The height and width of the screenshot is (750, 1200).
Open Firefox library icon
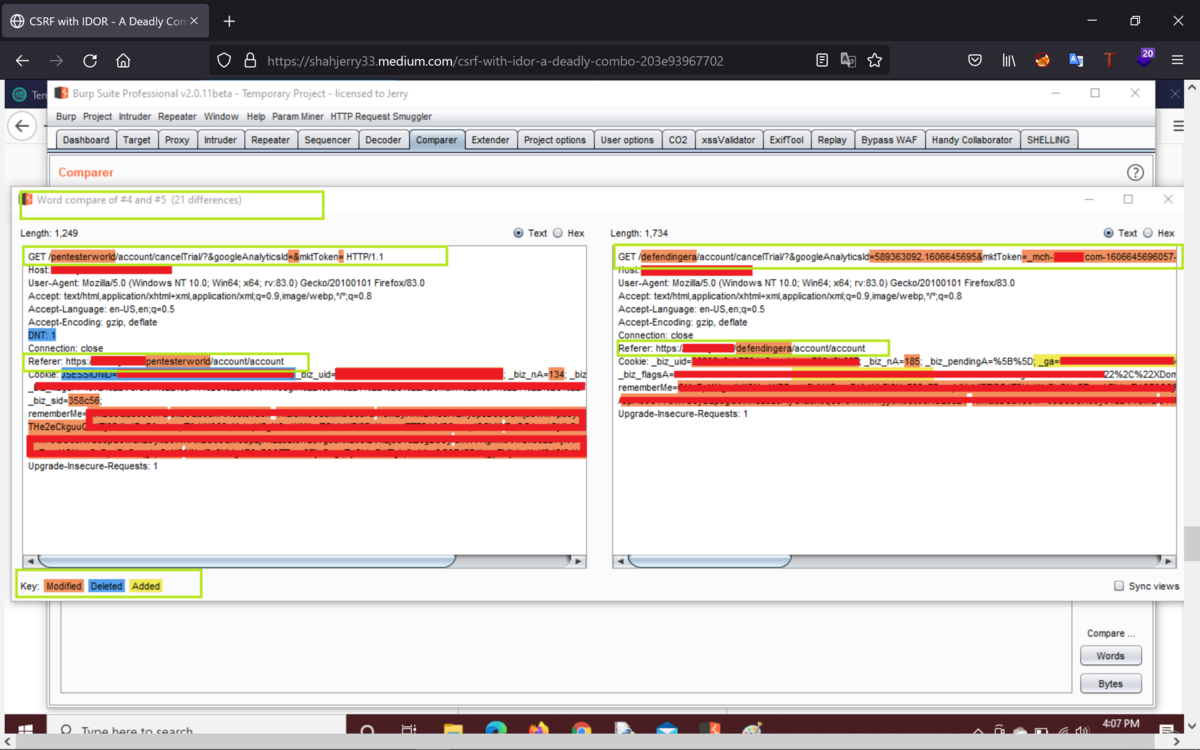pos(1009,61)
